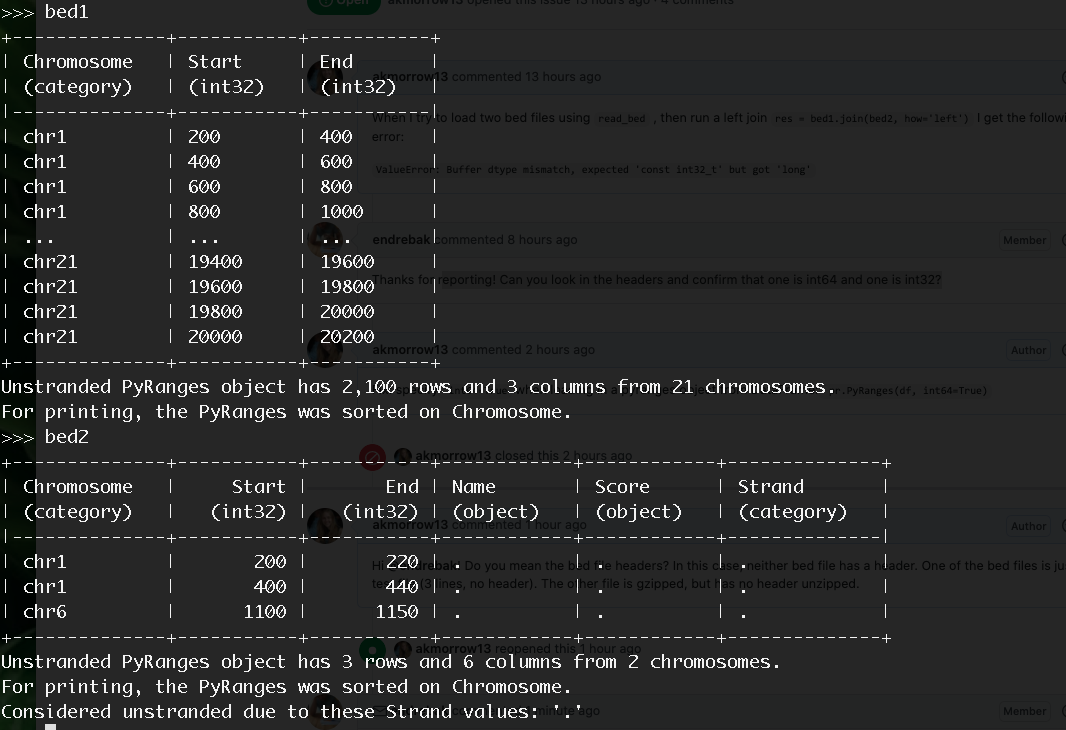Open endrebak profile from 8 hours ago comment
The width and height of the screenshot is (1066, 730).
tap(401, 240)
